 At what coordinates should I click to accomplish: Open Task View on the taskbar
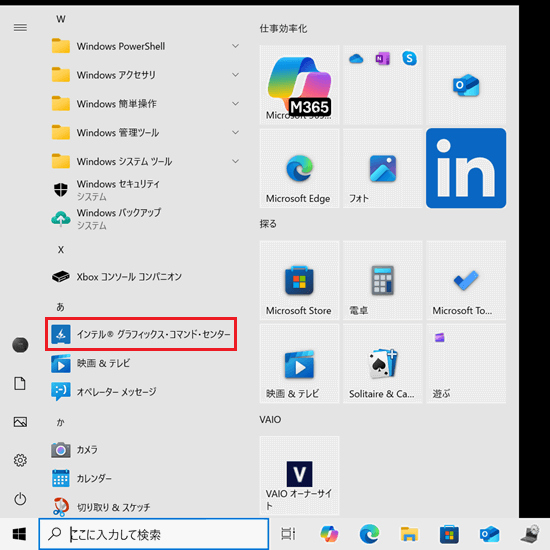tap(288, 534)
